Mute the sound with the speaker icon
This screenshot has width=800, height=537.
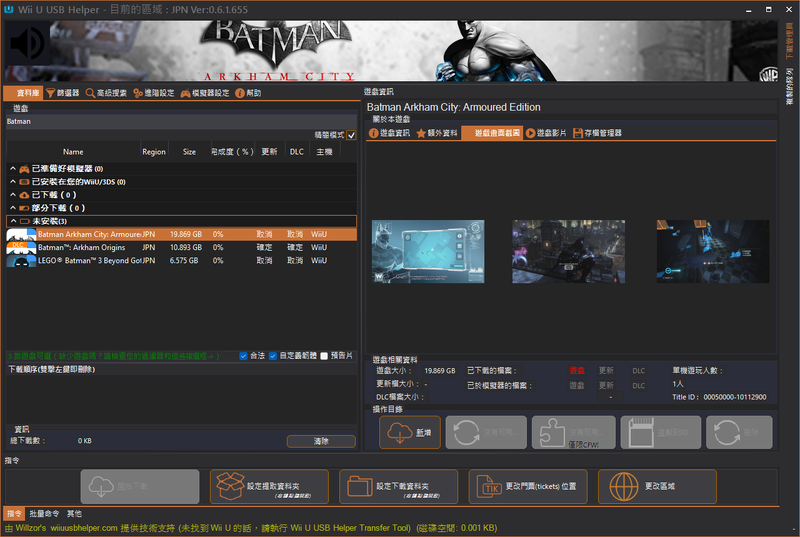(28, 43)
